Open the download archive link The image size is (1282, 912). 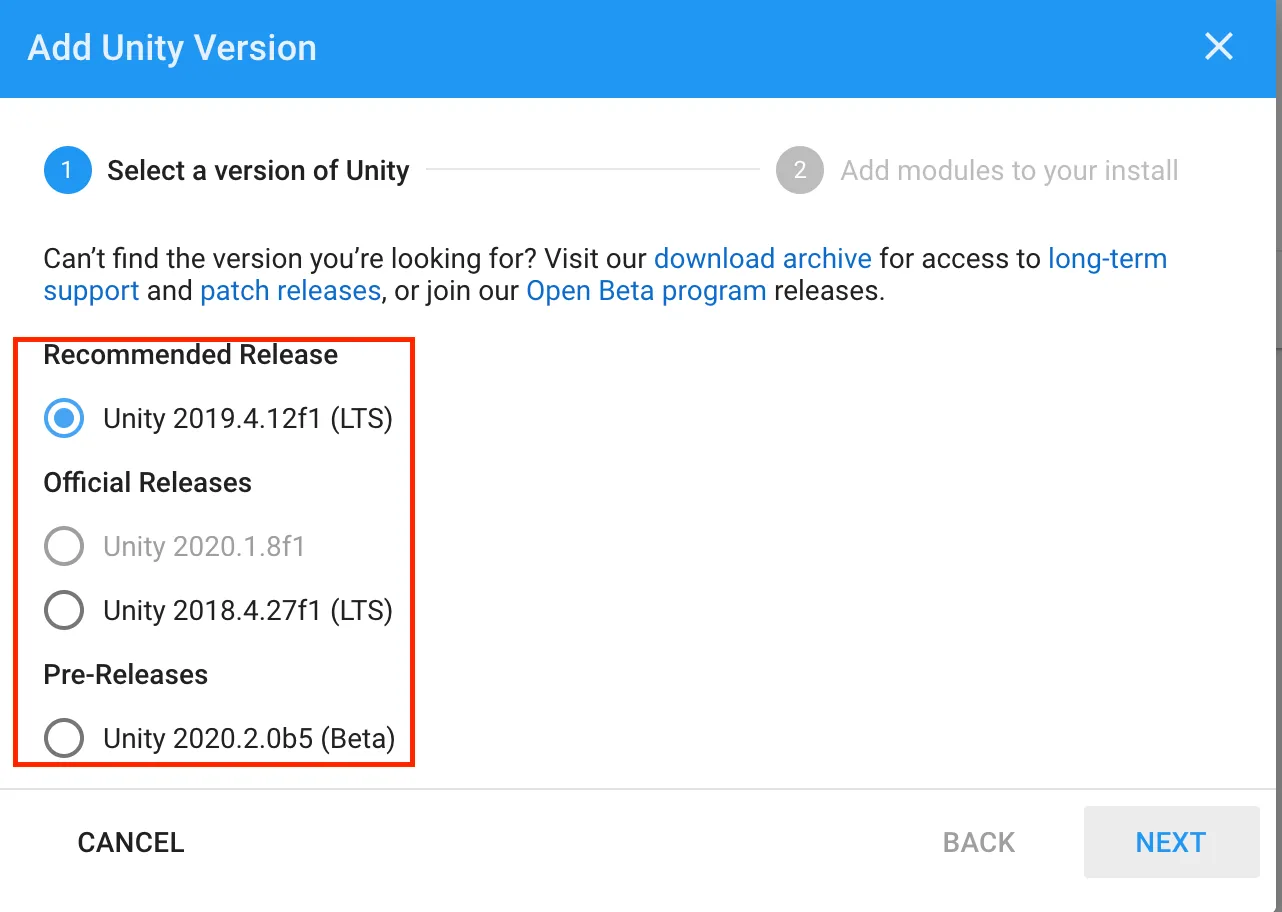[x=762, y=258]
